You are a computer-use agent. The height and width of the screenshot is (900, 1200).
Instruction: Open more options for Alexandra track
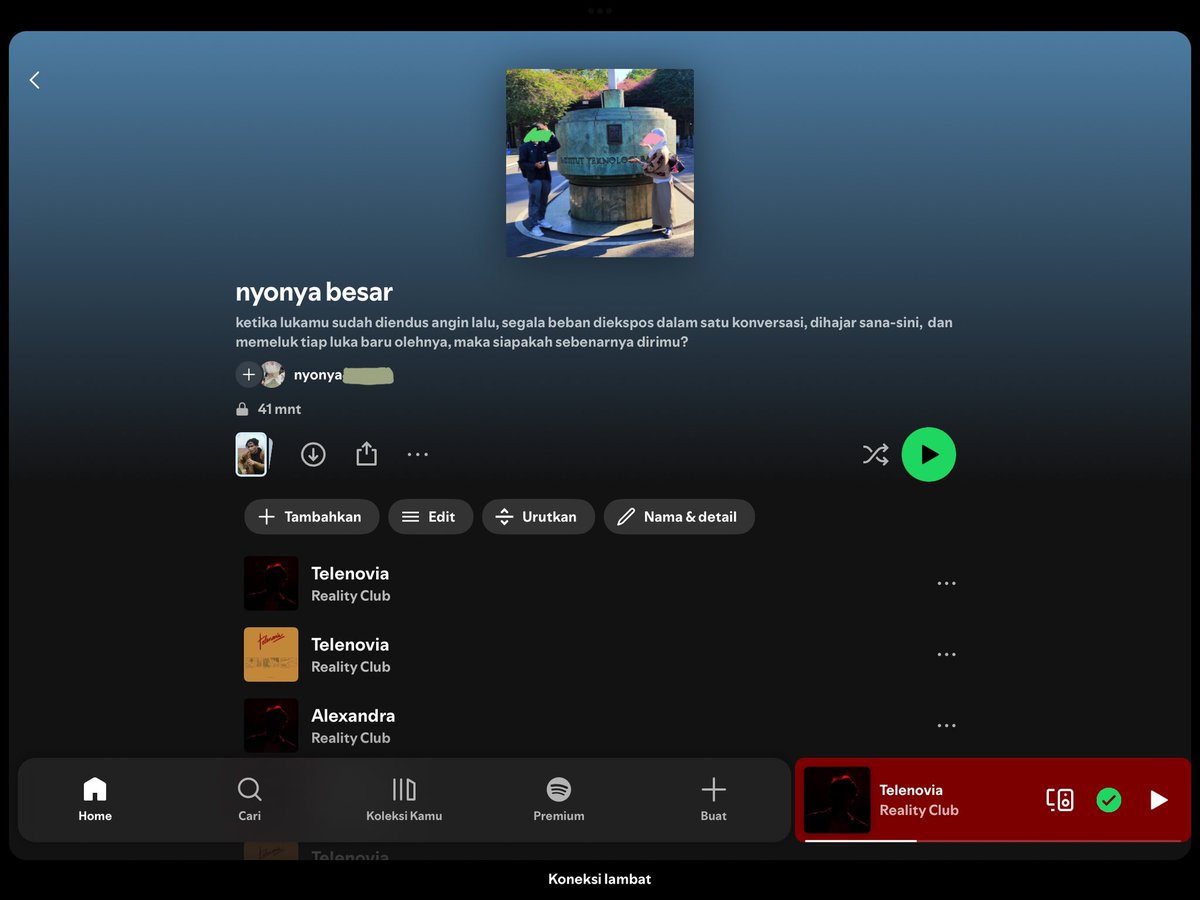point(946,726)
